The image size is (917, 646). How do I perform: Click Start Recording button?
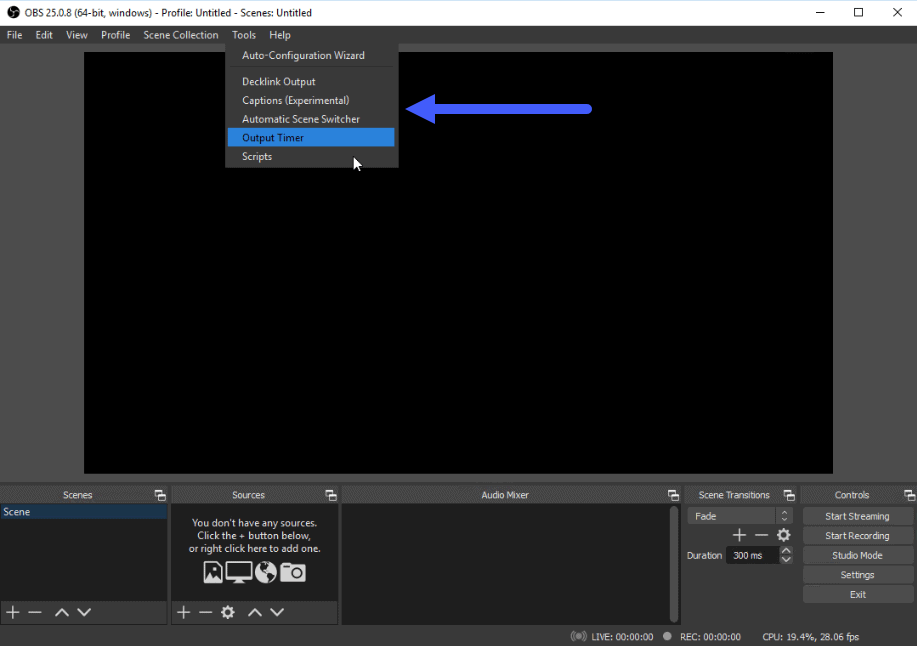coord(857,536)
